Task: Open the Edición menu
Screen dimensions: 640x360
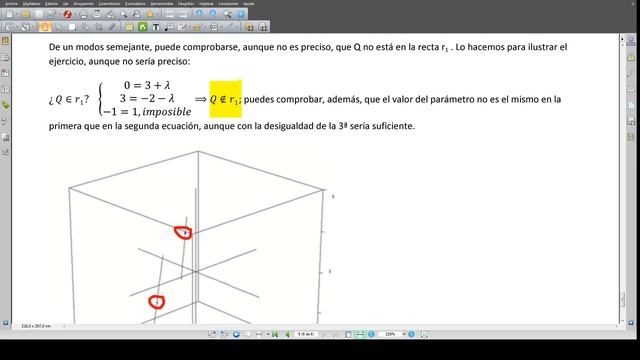Action: pyautogui.click(x=51, y=4)
